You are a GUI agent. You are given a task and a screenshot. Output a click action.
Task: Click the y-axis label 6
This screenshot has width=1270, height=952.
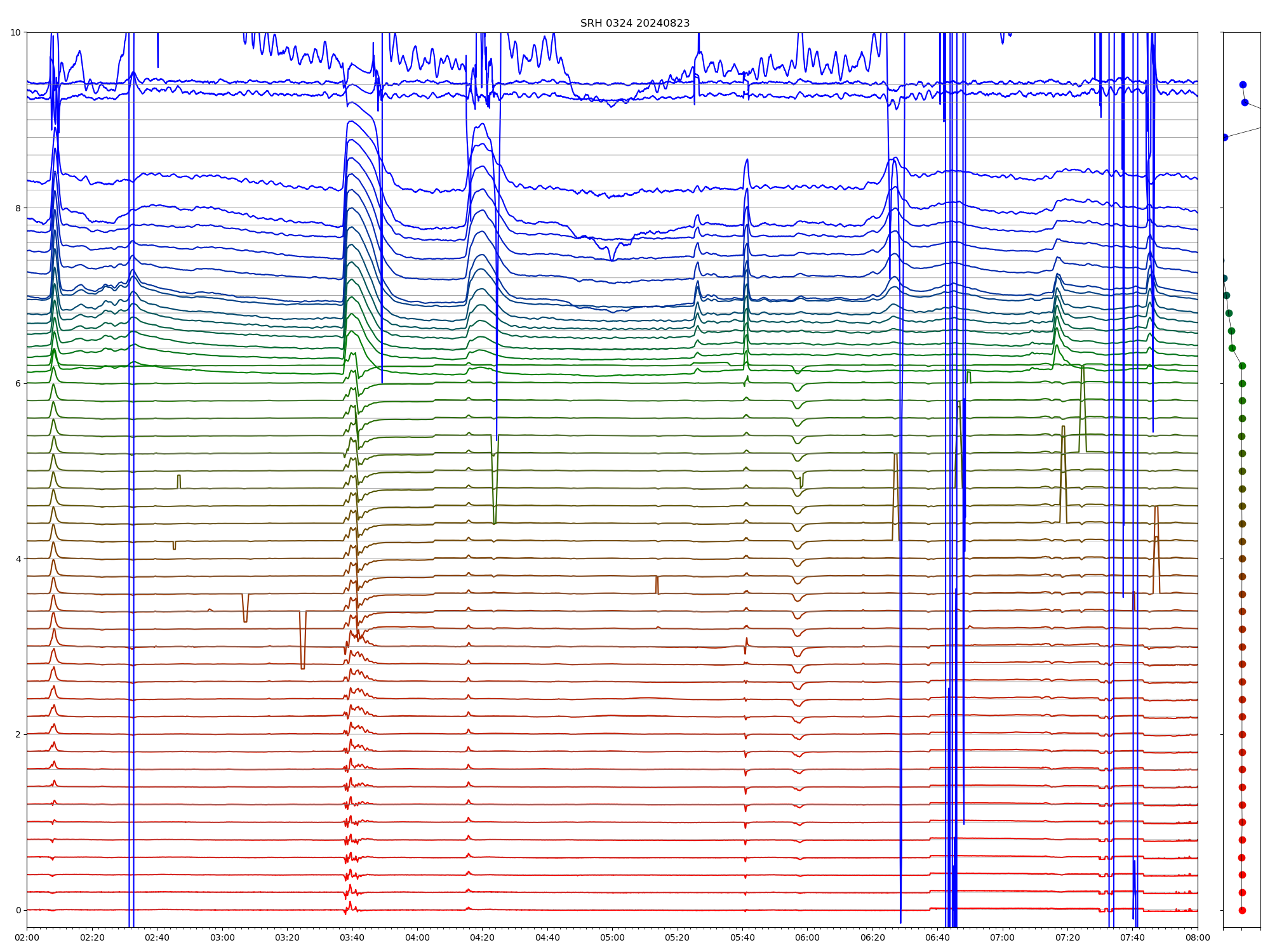(18, 383)
